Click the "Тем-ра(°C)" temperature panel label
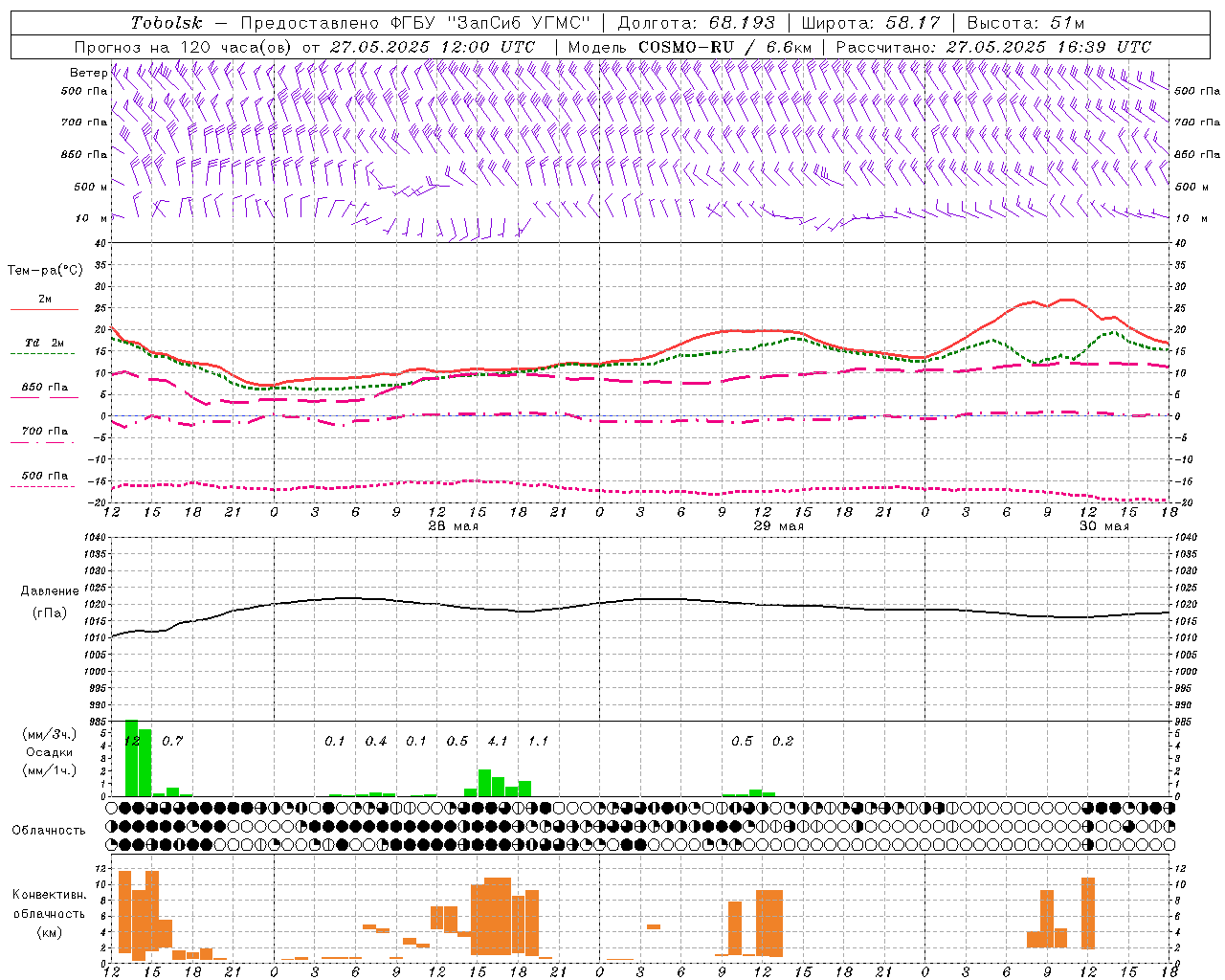The image size is (1225, 980). click(x=45, y=271)
